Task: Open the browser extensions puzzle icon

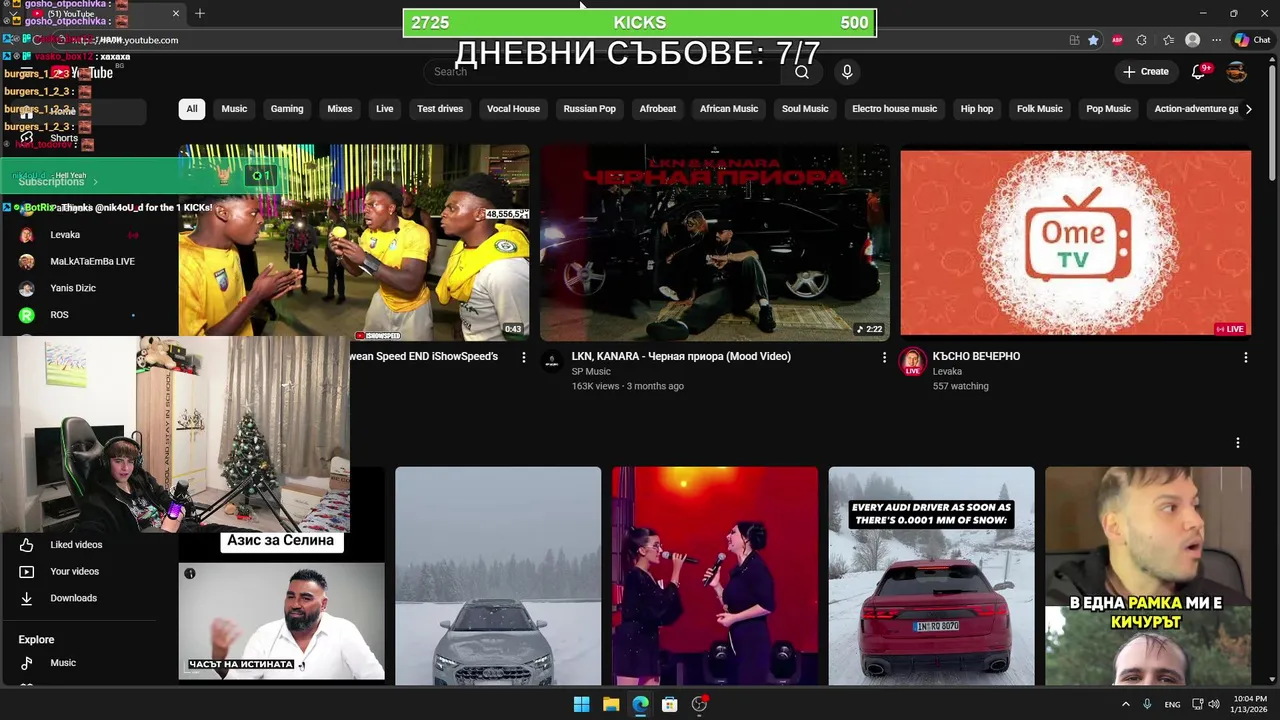Action: [x=1142, y=40]
